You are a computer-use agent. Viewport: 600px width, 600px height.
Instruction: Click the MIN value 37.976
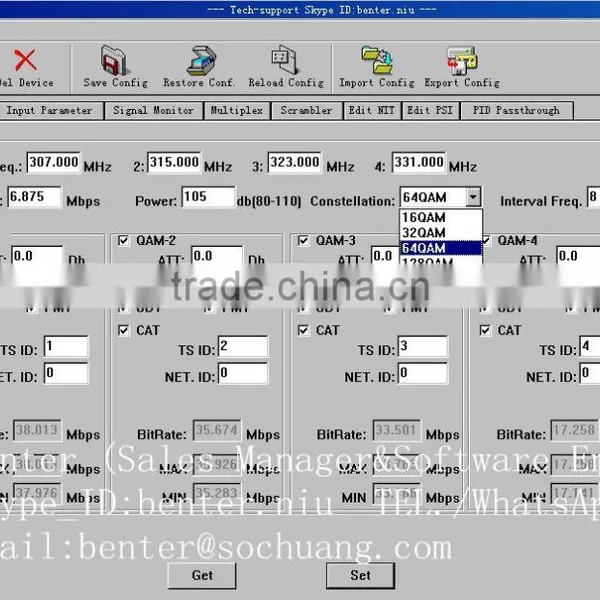coord(38,493)
